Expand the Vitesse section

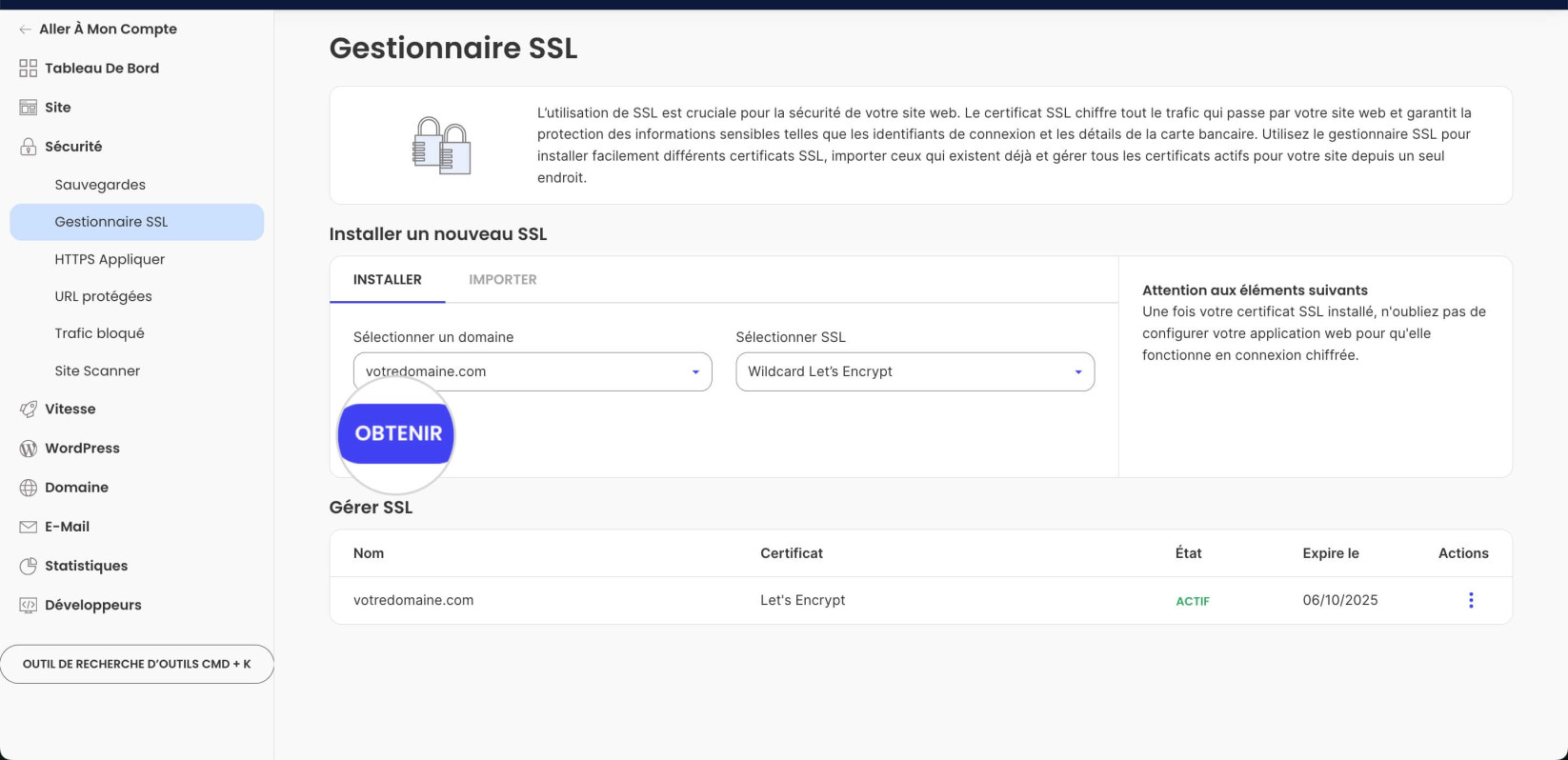tap(70, 410)
